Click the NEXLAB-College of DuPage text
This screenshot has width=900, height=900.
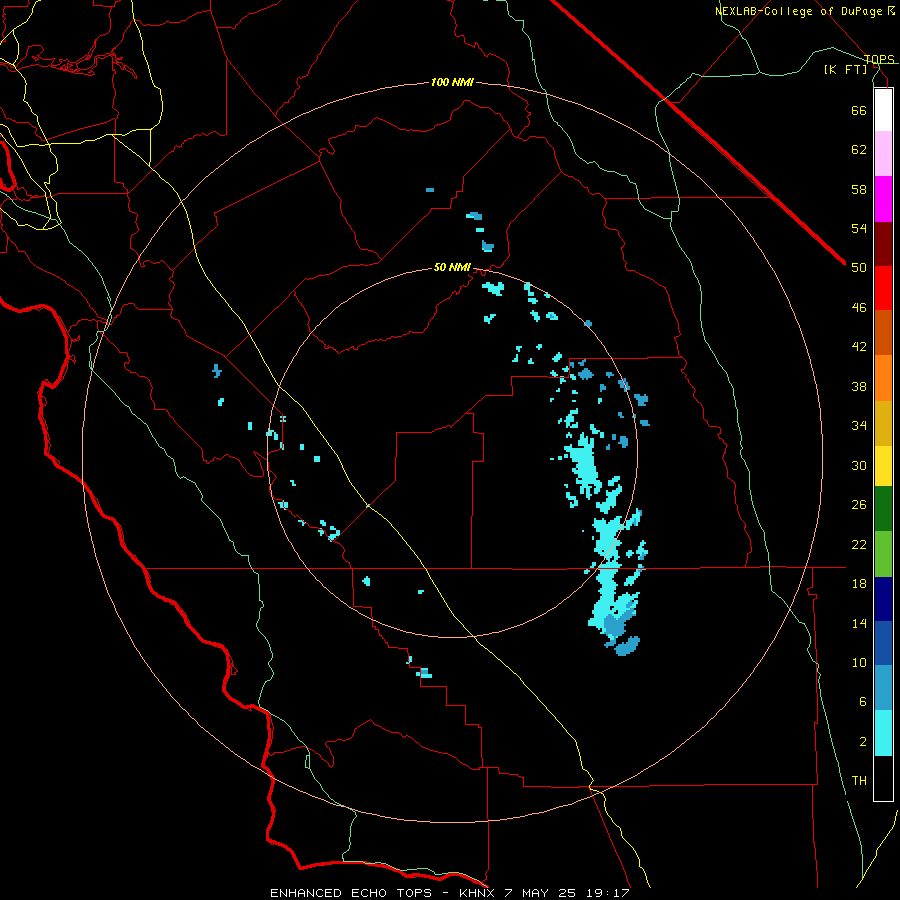[x=801, y=11]
